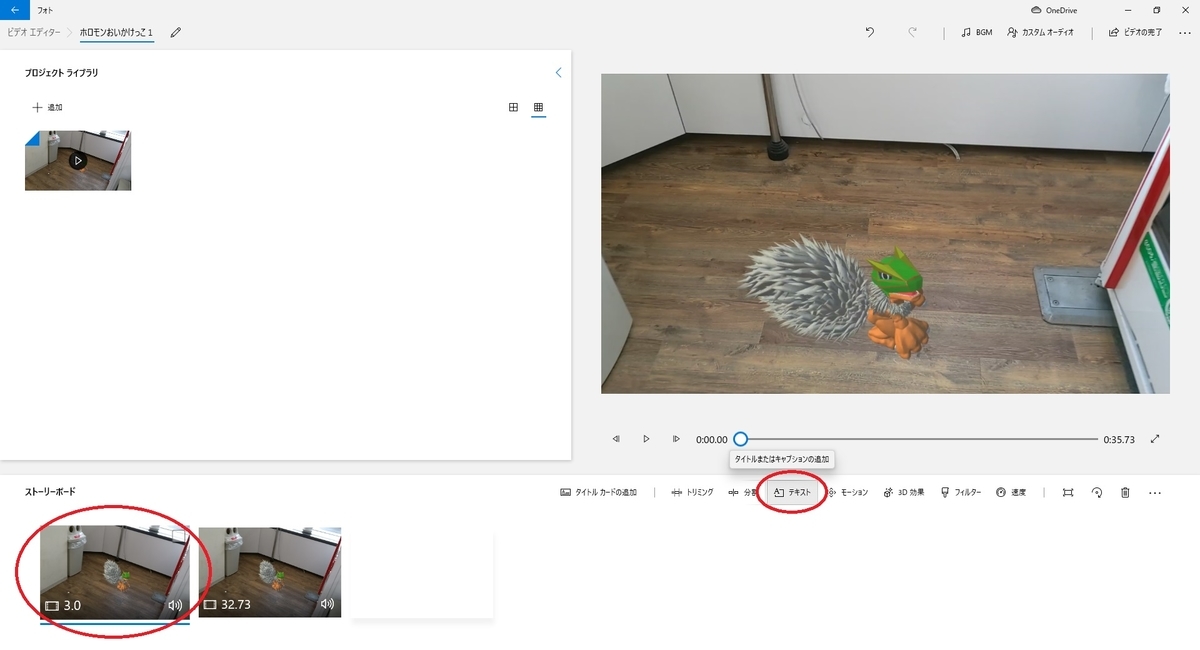
Task: Open BGM background music options
Action: pyautogui.click(x=976, y=32)
